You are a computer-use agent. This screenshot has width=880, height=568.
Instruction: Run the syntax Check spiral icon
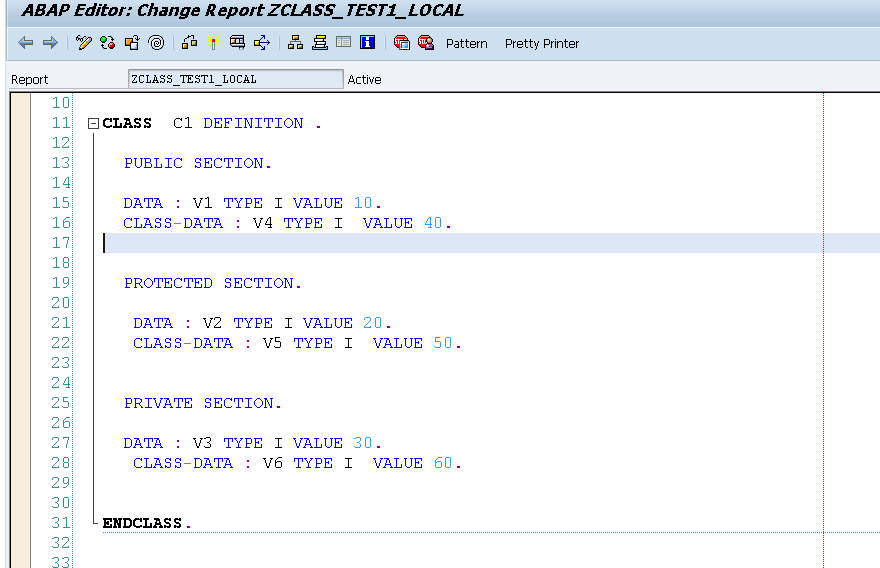click(157, 43)
